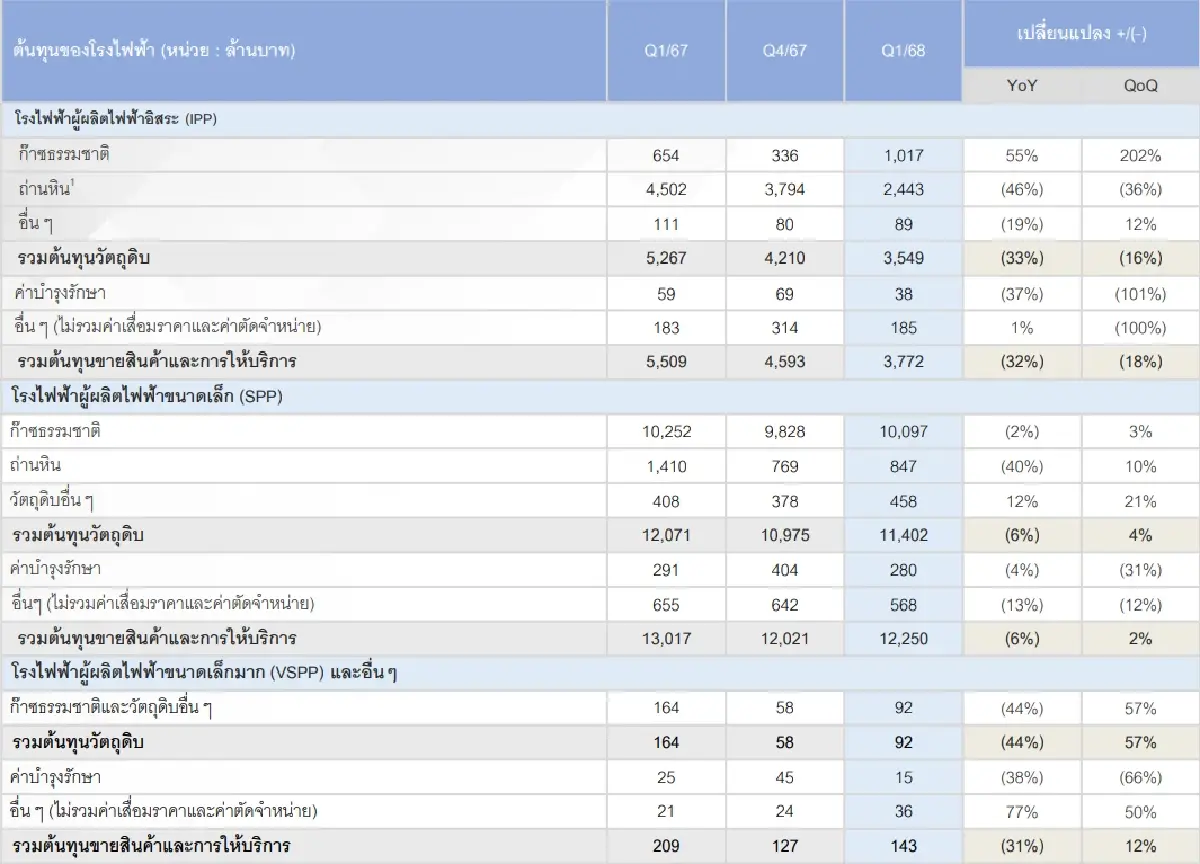
Task: Click the 202% QoQ figure for natural gas
Action: (1141, 154)
